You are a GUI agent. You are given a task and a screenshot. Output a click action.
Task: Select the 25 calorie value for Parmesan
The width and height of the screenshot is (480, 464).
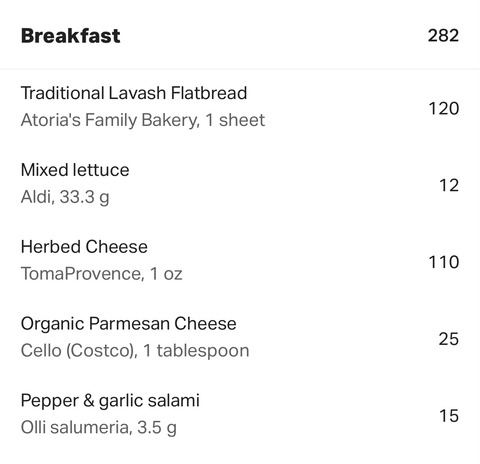pyautogui.click(x=449, y=339)
